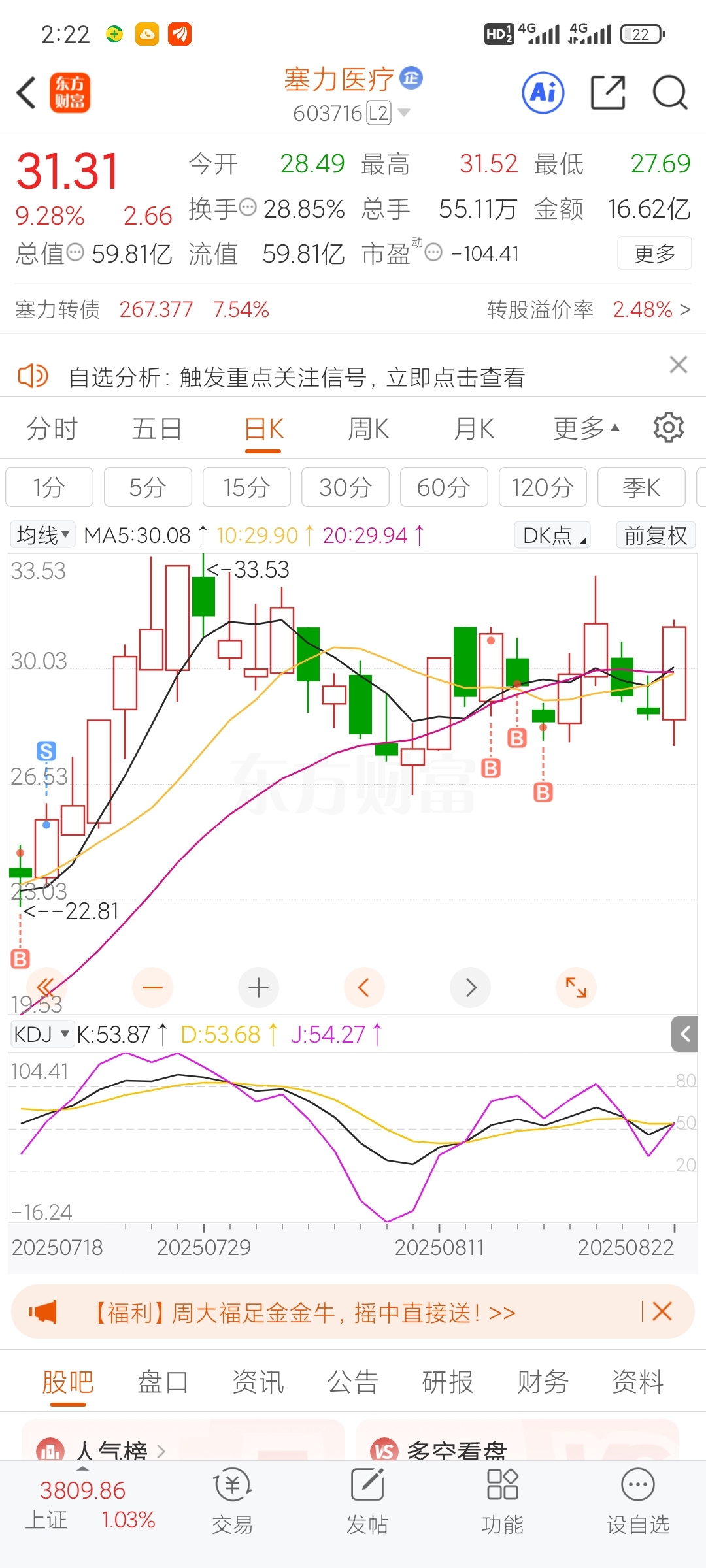Open the Ai assistant icon
This screenshot has width=706, height=1568.
(x=543, y=93)
